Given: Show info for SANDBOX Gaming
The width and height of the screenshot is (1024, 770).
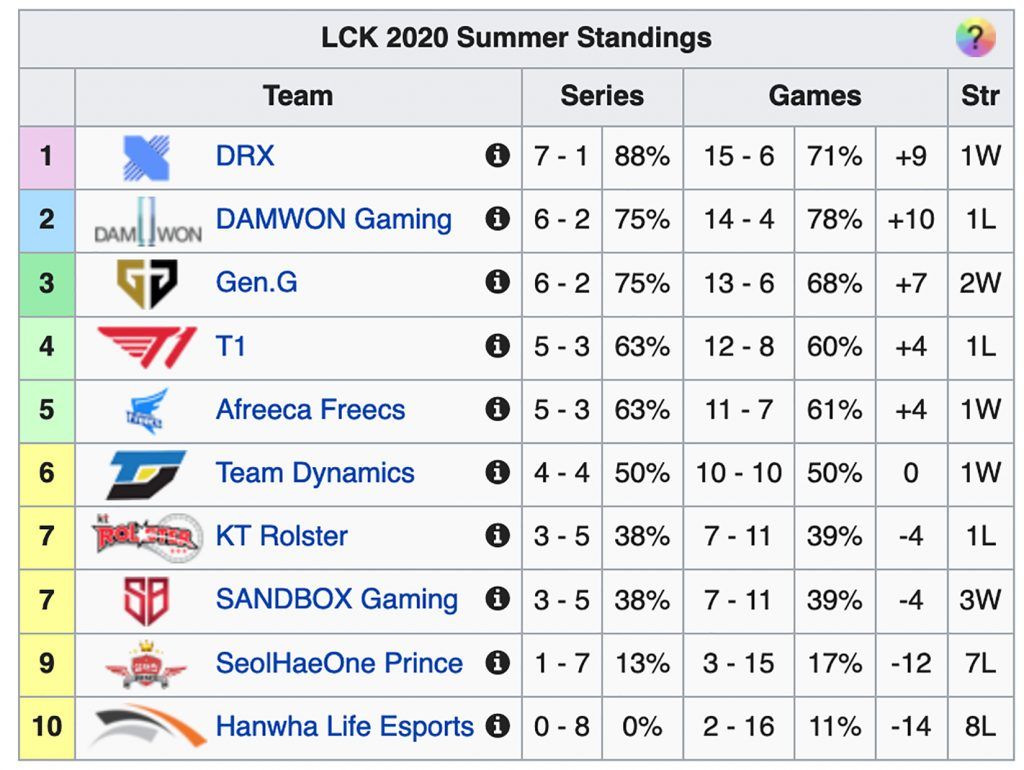Looking at the screenshot, I should tap(497, 598).
